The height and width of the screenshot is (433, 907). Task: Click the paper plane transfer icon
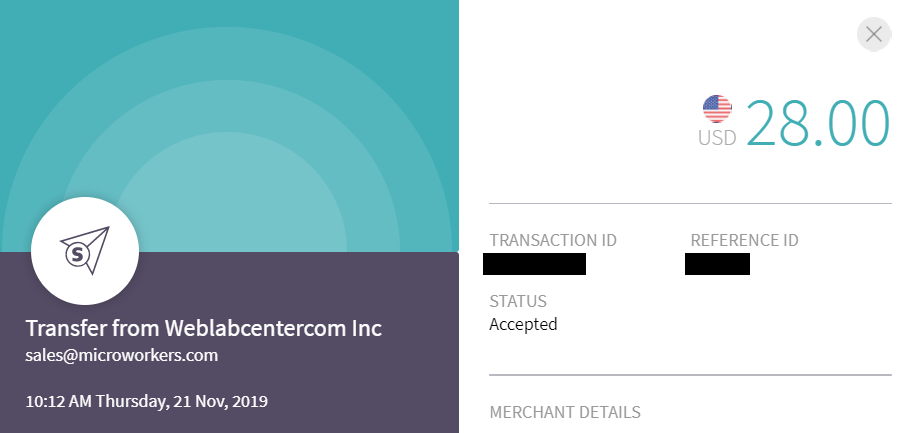click(84, 251)
